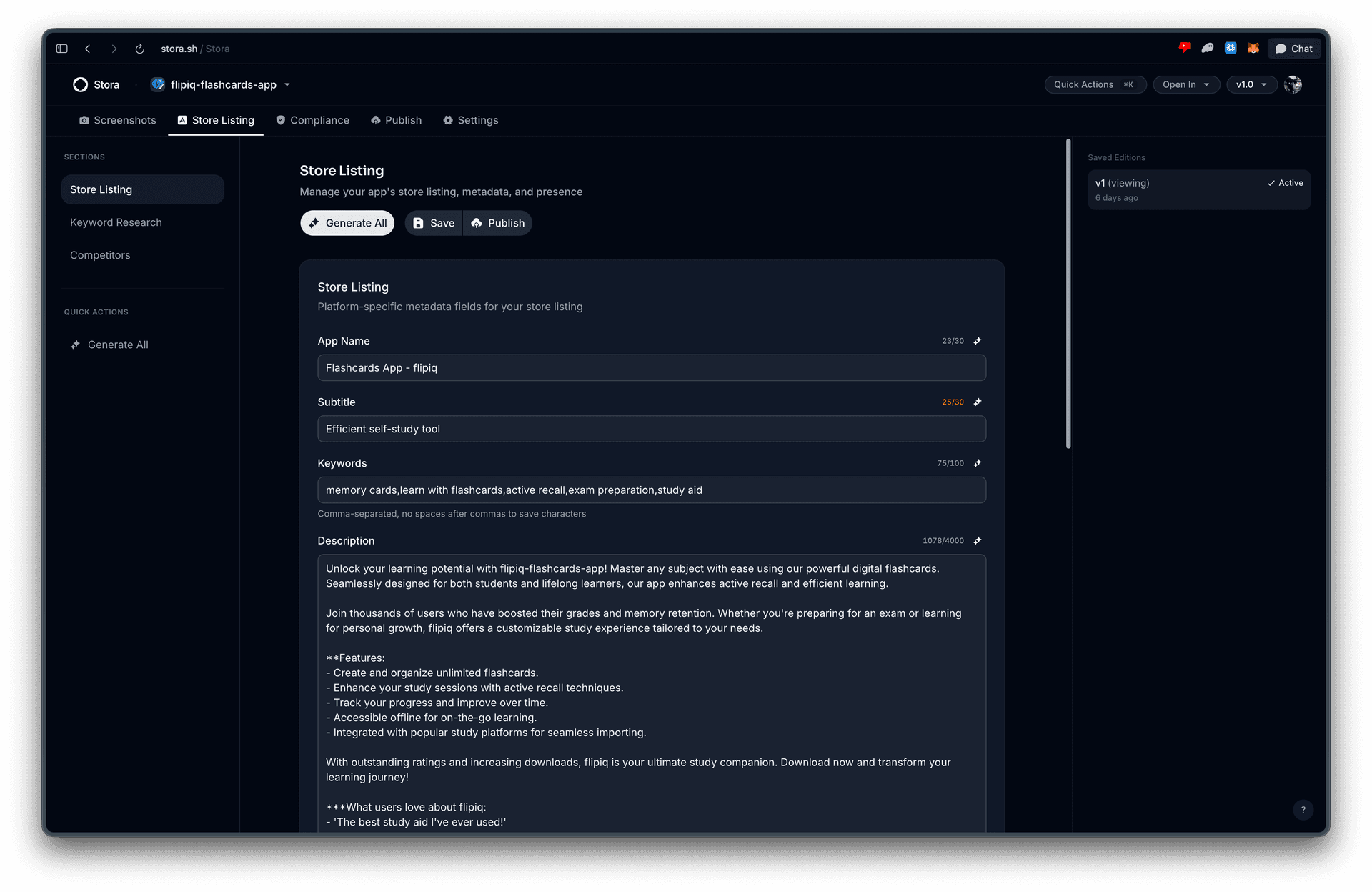Open the Open In dropdown
1372x892 pixels.
click(1185, 84)
